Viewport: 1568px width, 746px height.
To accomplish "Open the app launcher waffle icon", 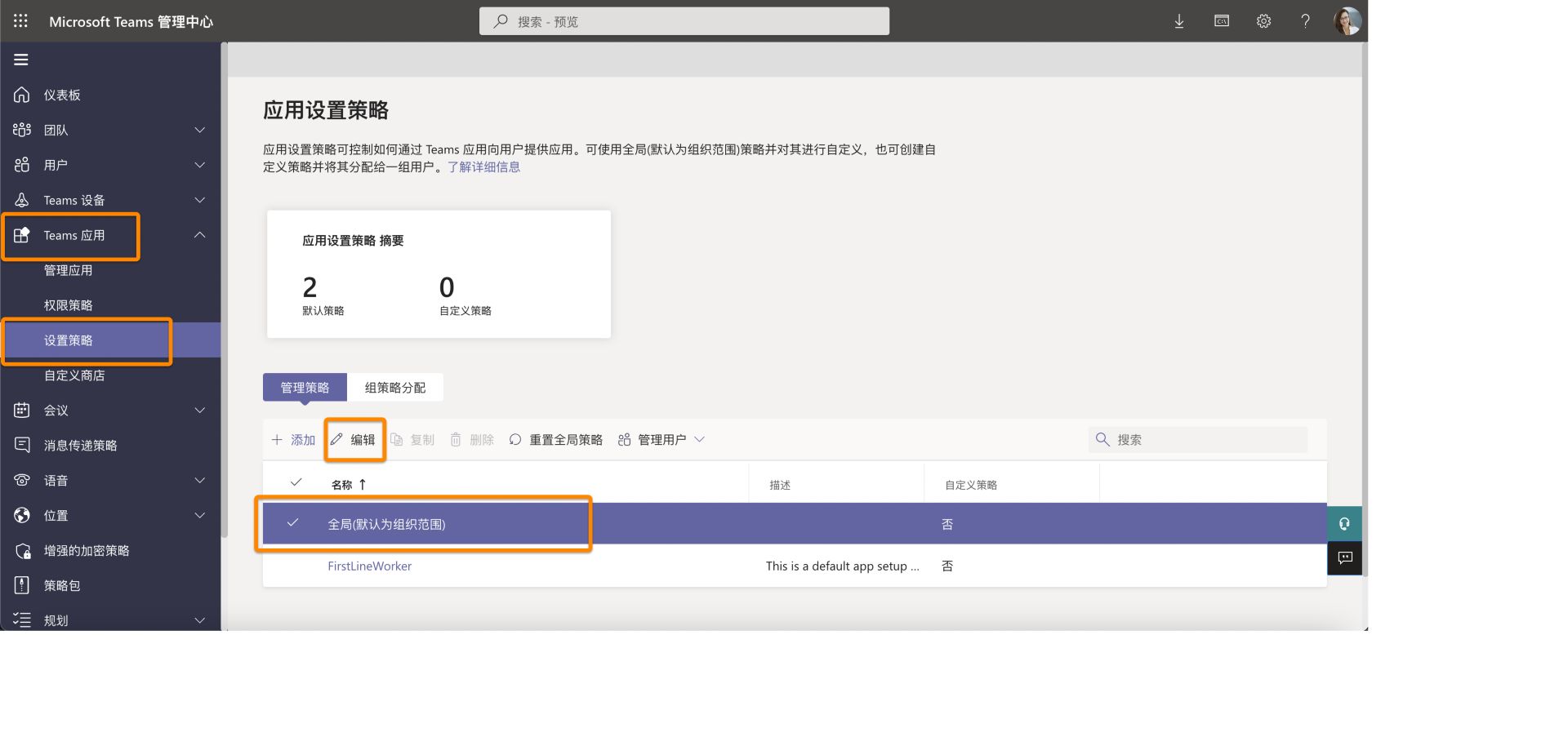I will point(21,21).
